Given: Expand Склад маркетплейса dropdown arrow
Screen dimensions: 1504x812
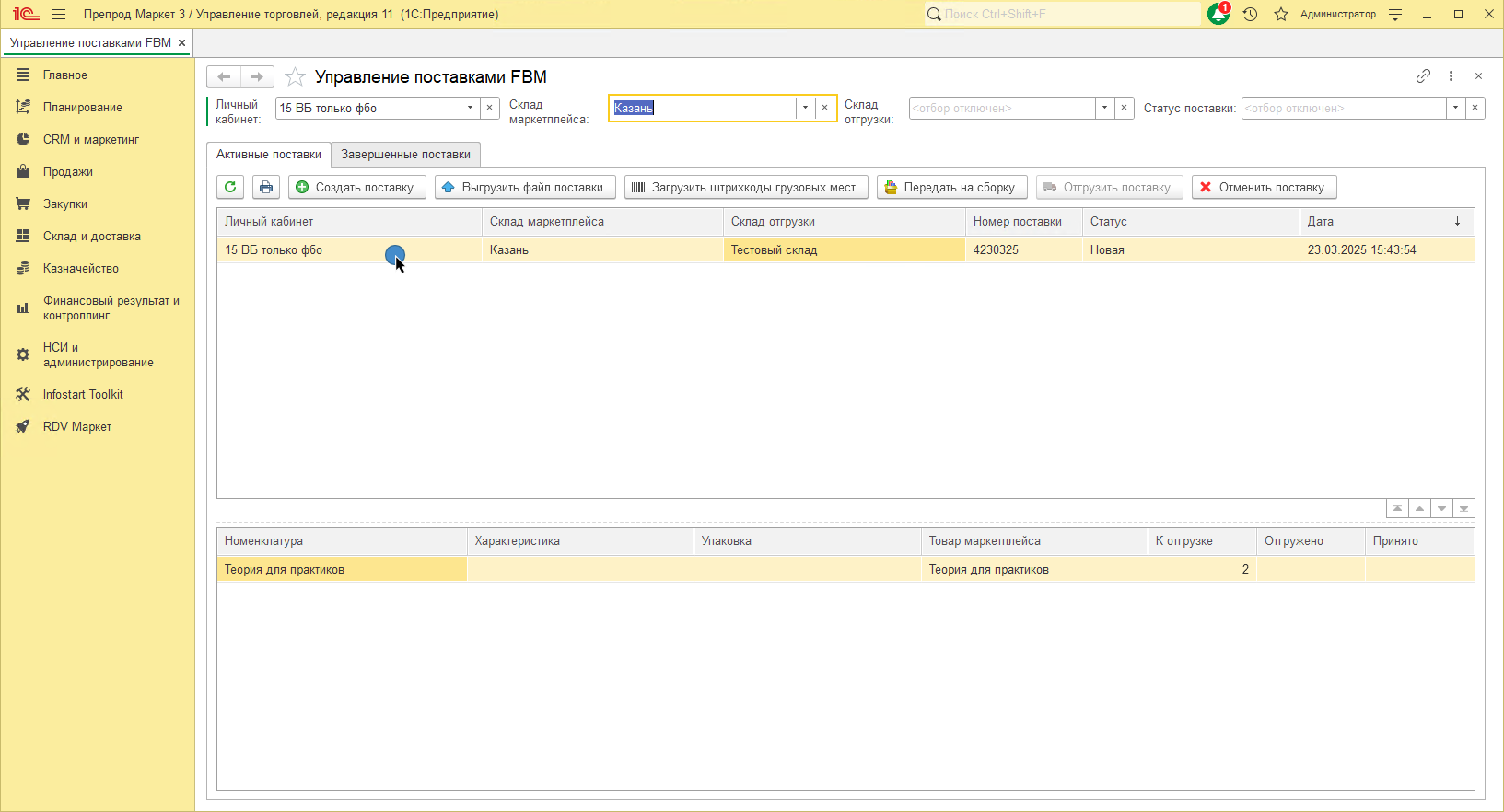Looking at the screenshot, I should (x=805, y=108).
